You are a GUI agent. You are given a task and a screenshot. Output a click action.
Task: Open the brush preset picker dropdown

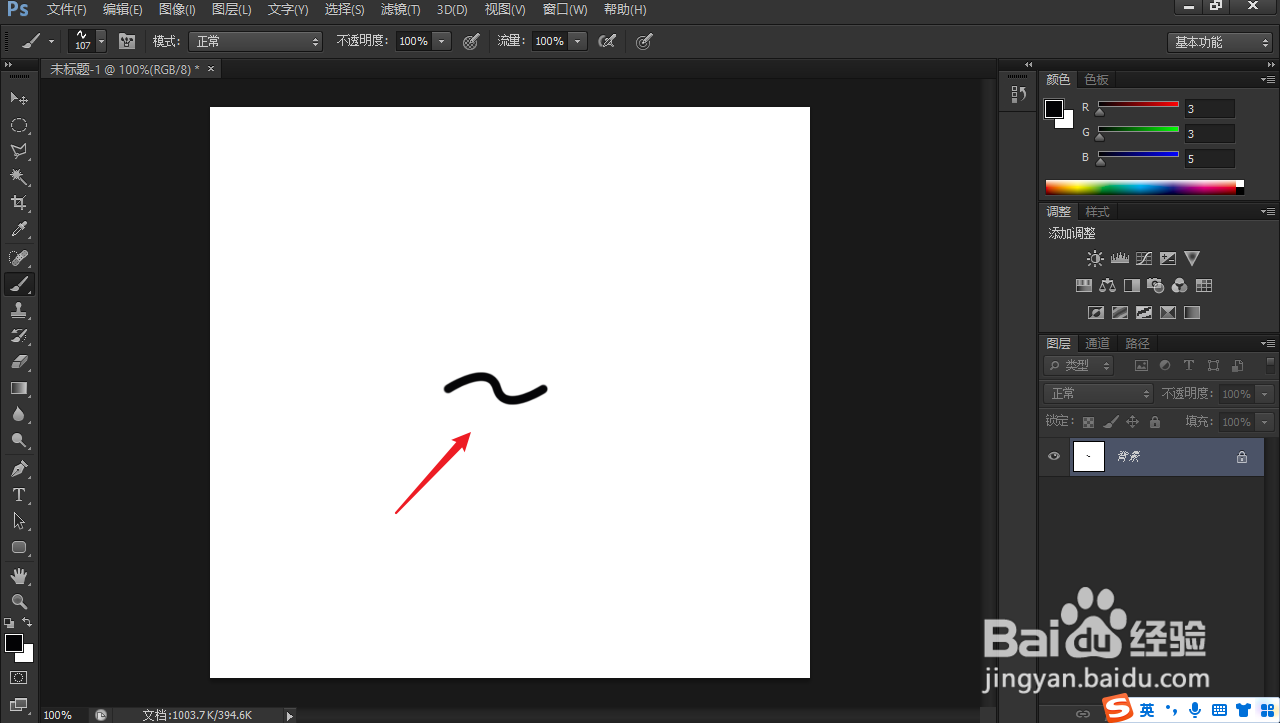[x=101, y=41]
